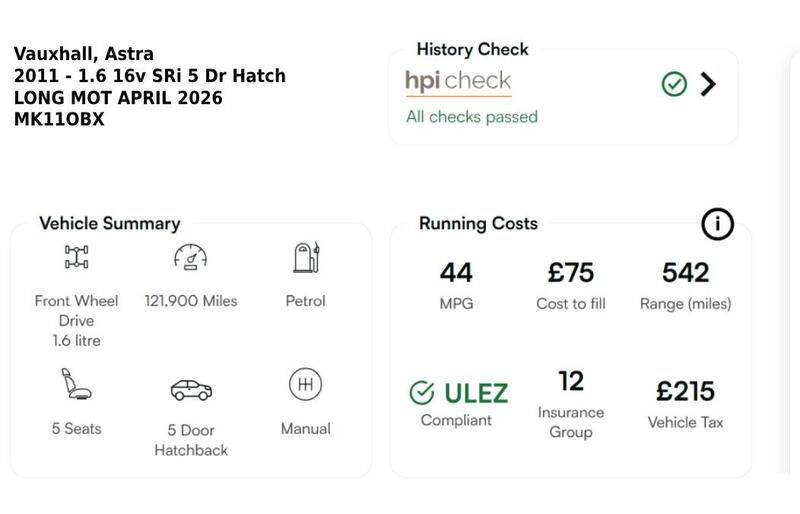800x514 pixels.
Task: Click the 5 Seats car seat icon
Action: click(x=77, y=384)
